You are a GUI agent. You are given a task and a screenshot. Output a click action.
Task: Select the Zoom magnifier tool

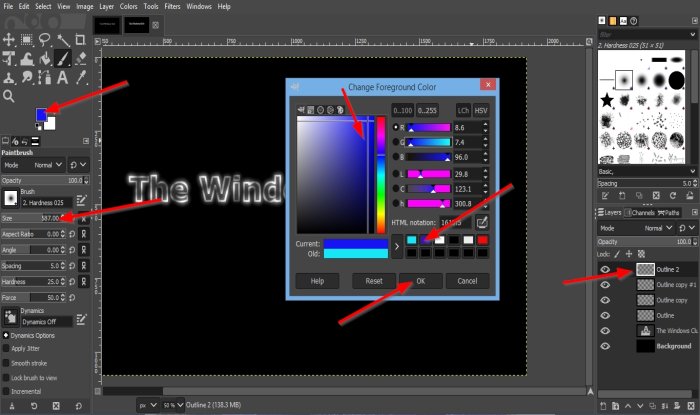8,96
